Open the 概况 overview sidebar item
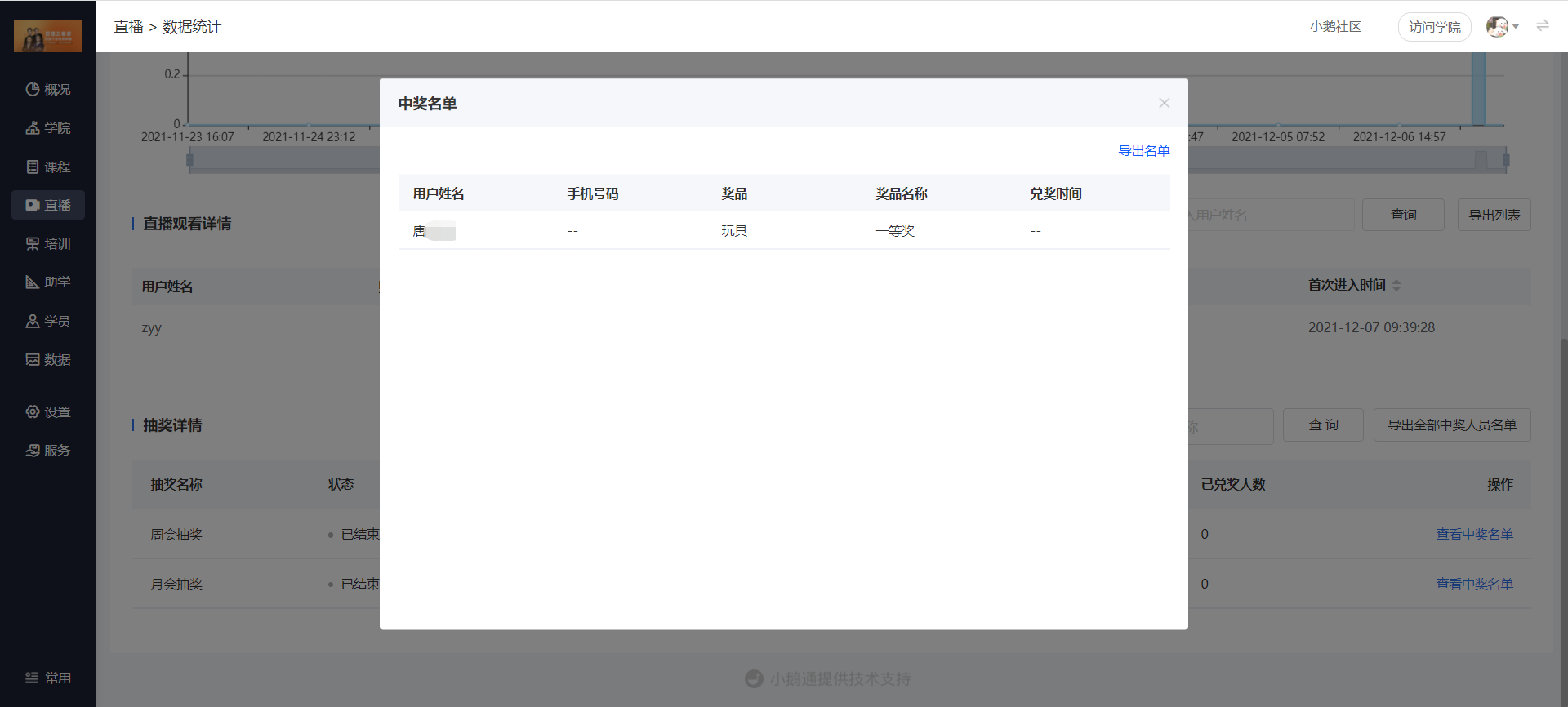This screenshot has width=1568, height=707. [48, 89]
